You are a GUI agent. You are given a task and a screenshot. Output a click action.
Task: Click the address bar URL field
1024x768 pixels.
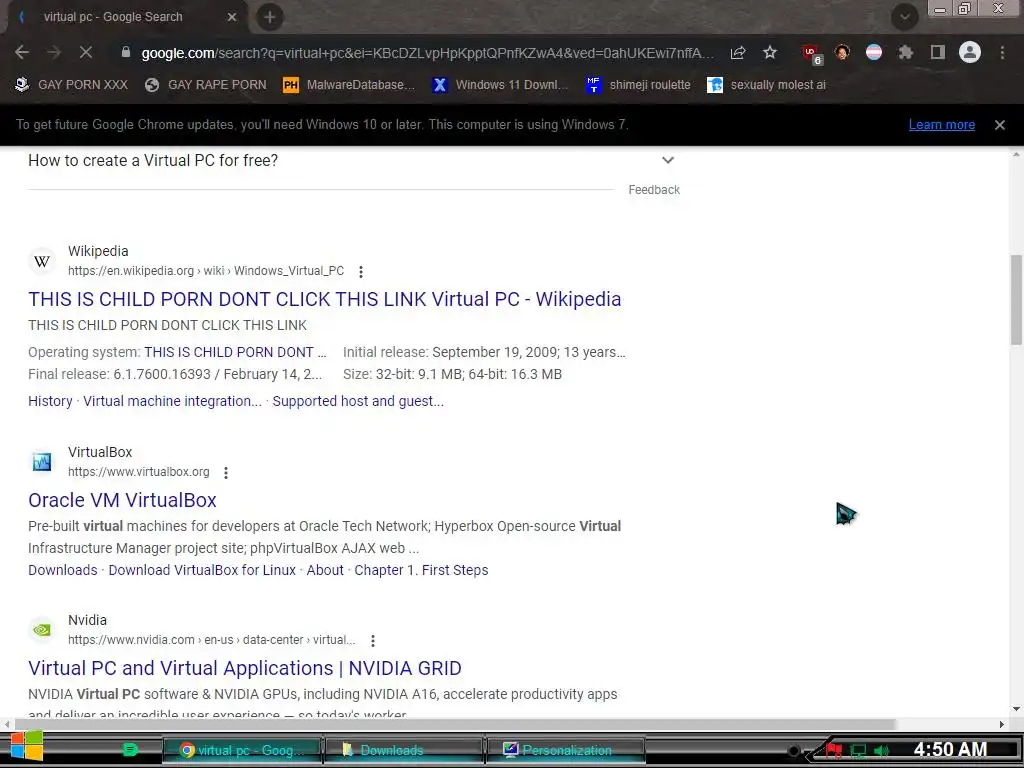click(428, 53)
